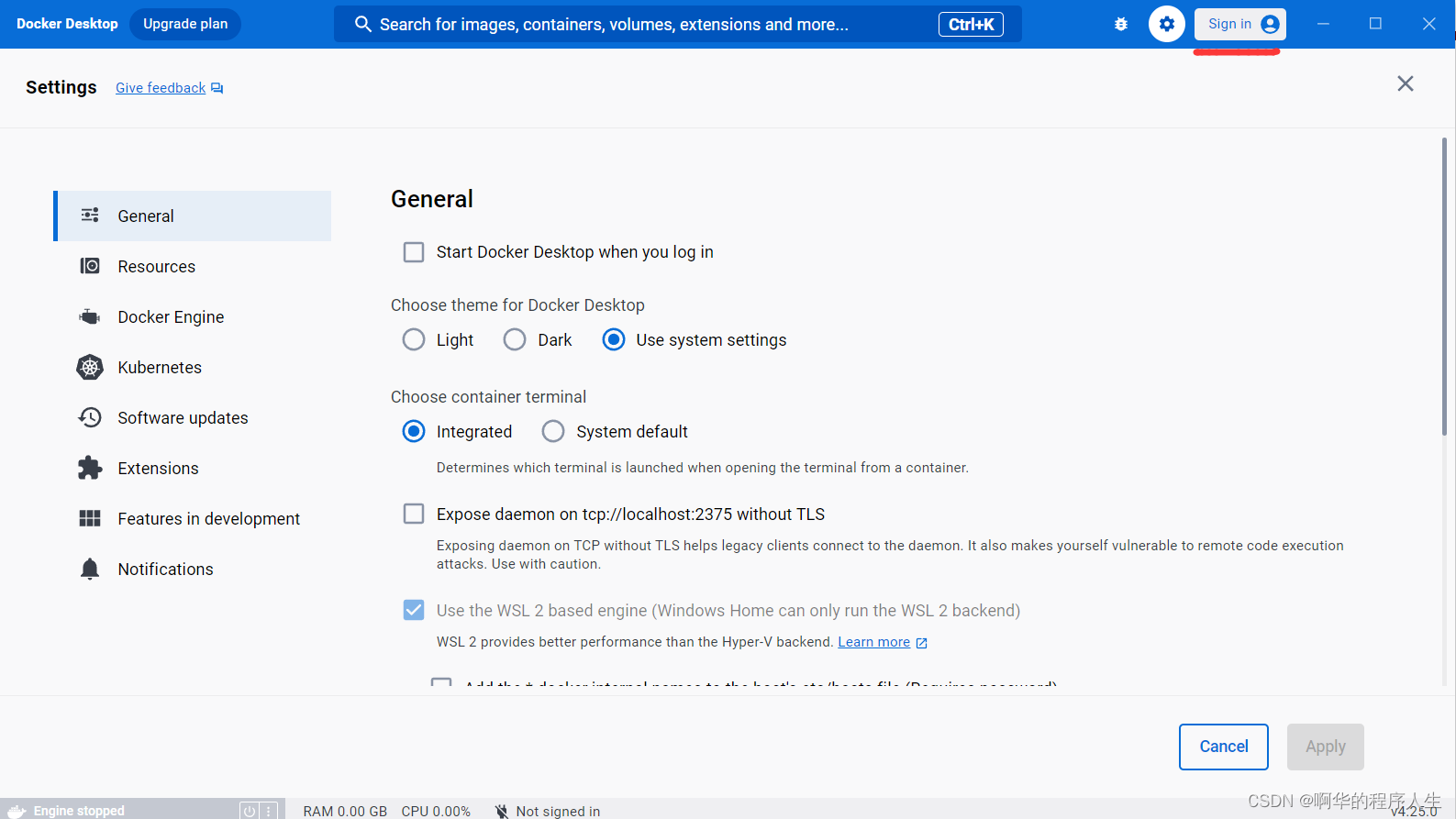
Task: Close the Settings panel with X
Action: pyautogui.click(x=1405, y=83)
